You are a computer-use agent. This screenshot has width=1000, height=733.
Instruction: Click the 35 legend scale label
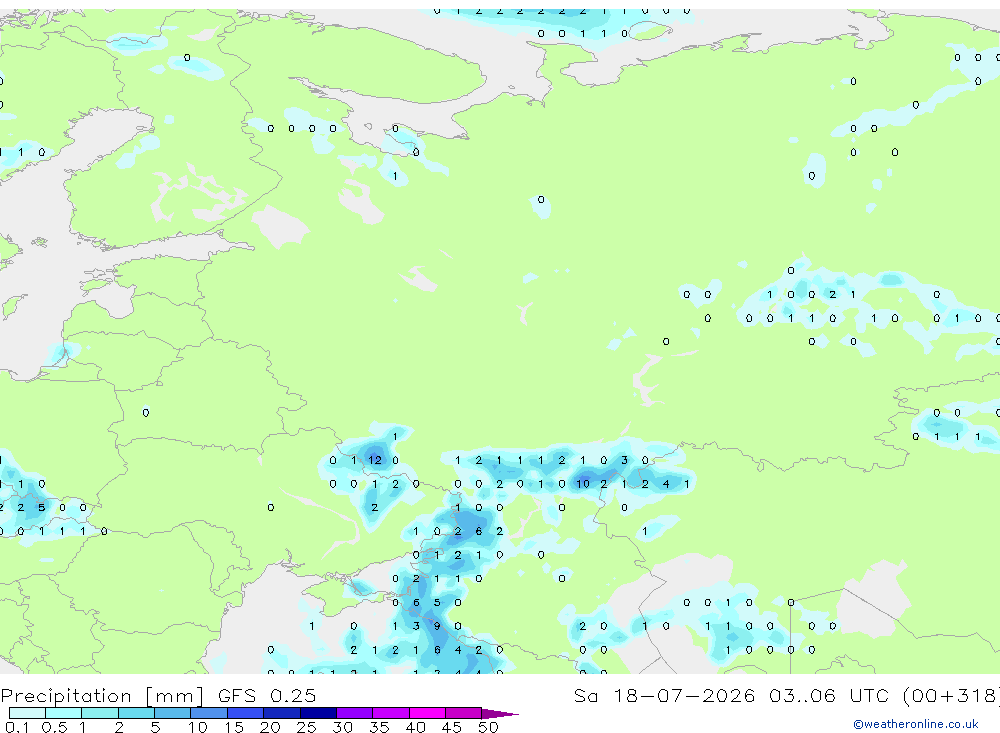tap(379, 727)
